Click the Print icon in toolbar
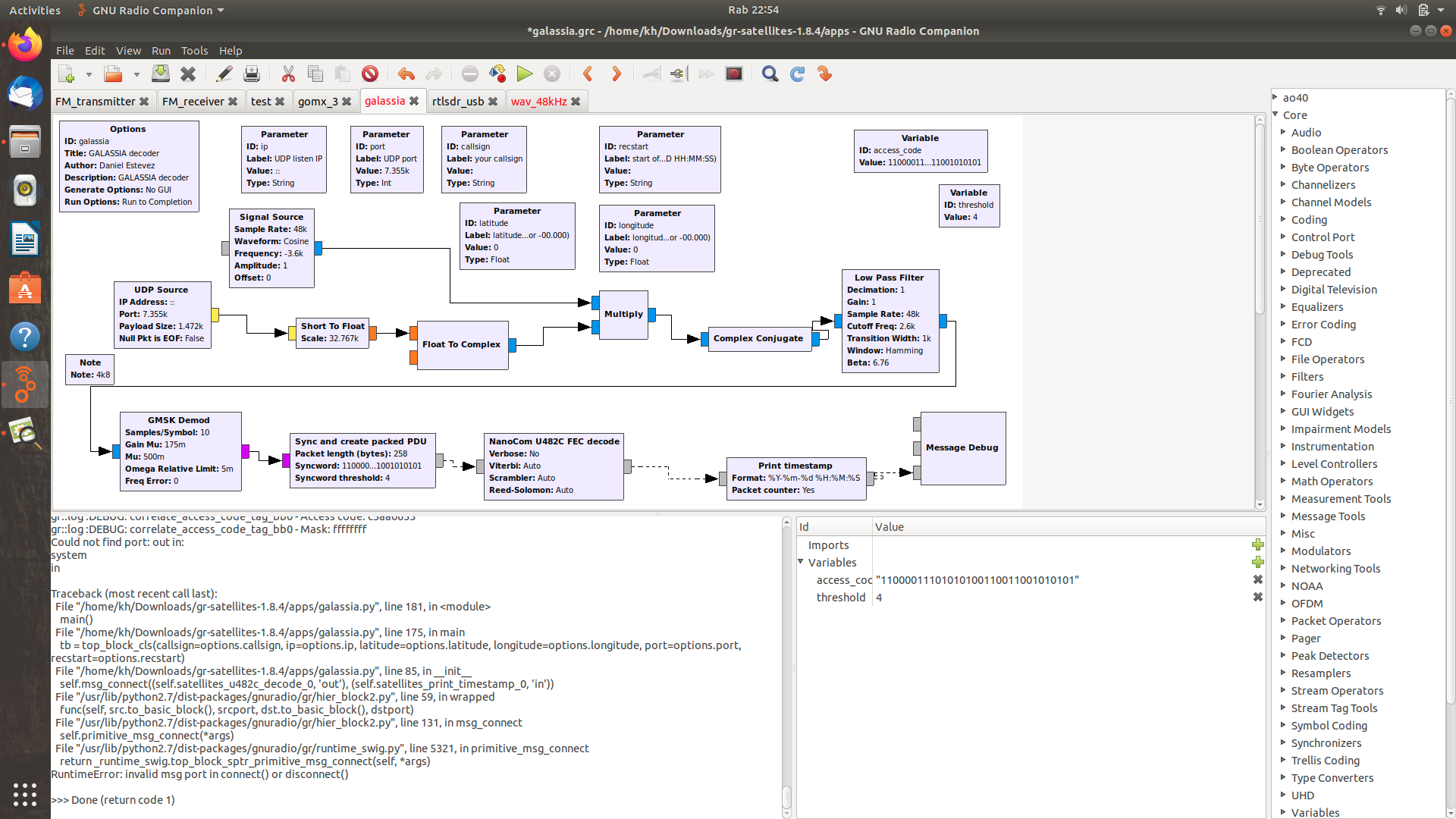 coord(251,74)
